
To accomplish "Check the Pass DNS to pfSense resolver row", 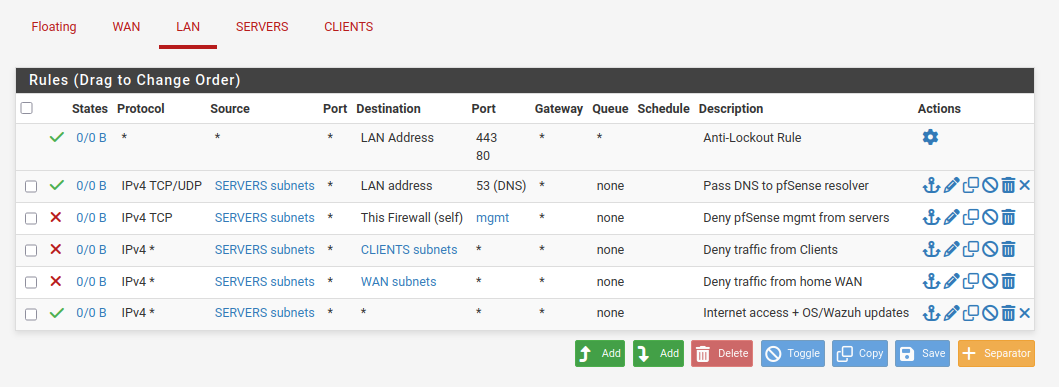I will [x=30, y=186].
